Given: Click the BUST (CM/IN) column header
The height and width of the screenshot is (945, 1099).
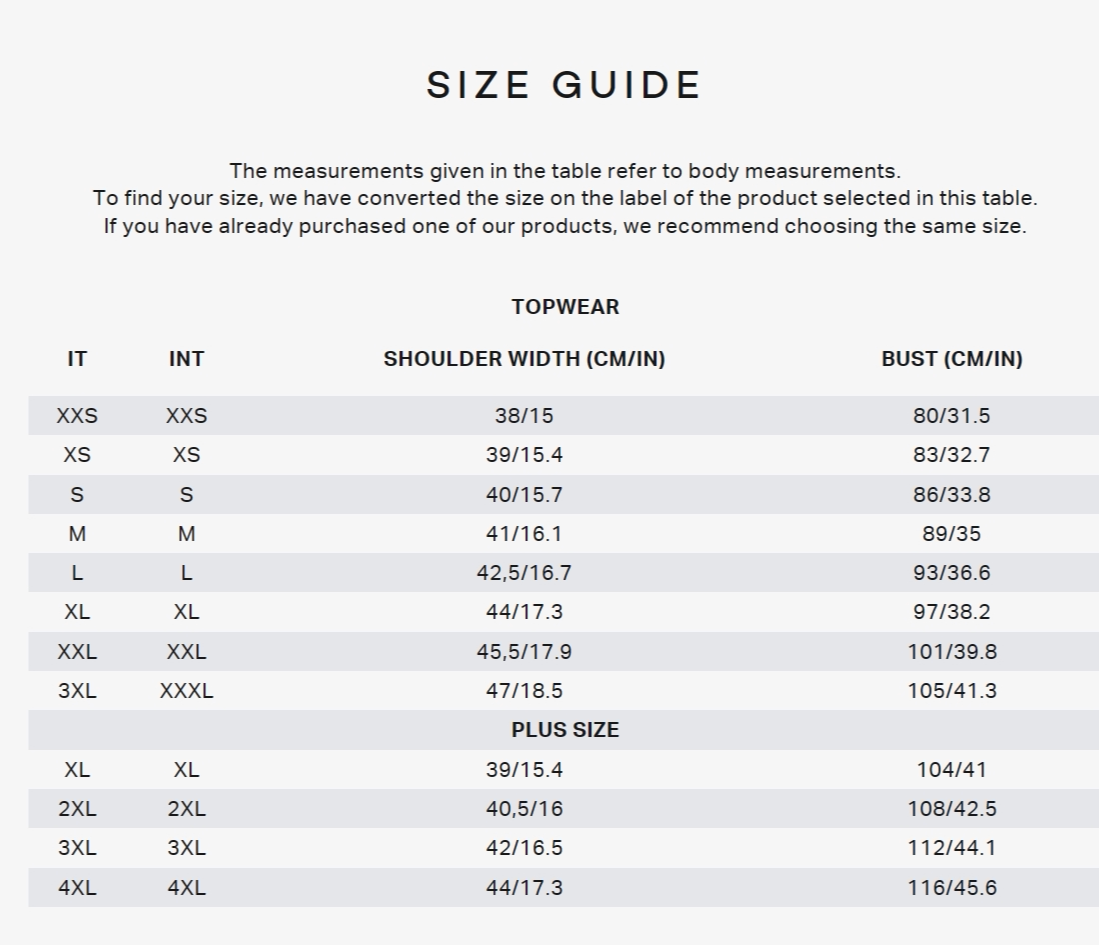Looking at the screenshot, I should [952, 359].
